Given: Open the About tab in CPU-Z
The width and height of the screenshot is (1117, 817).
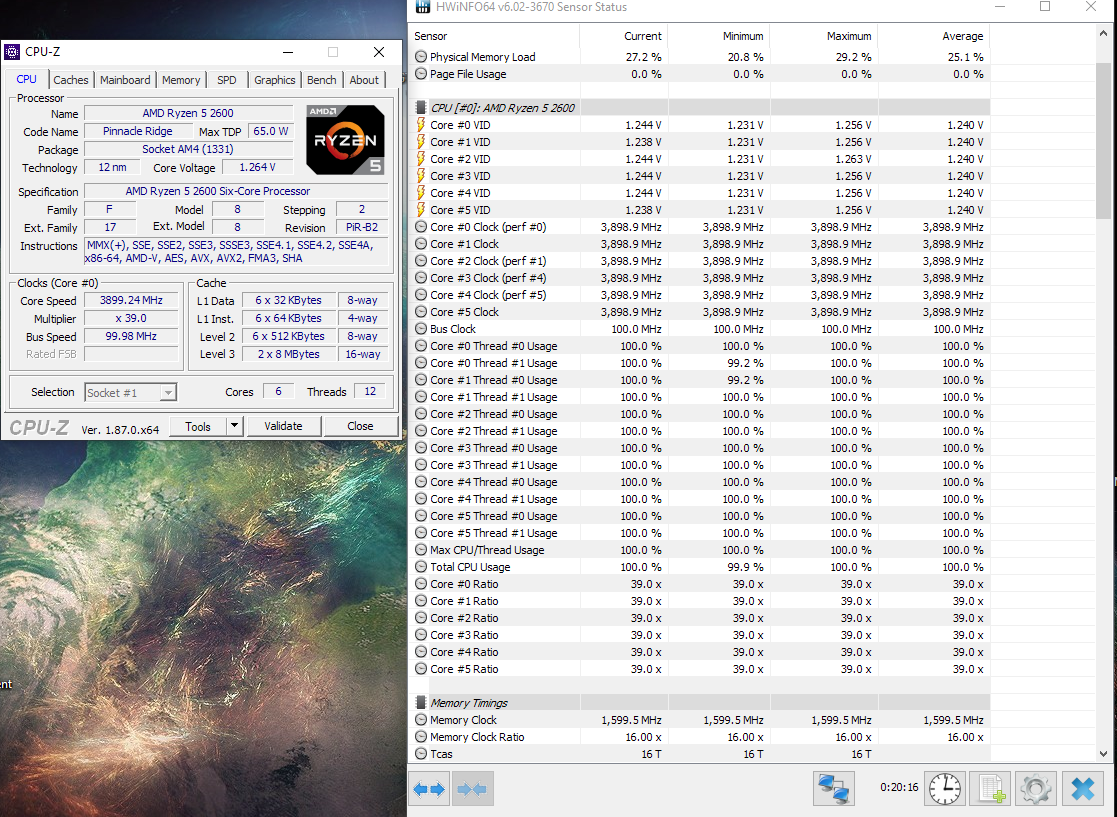Looking at the screenshot, I should [x=364, y=80].
